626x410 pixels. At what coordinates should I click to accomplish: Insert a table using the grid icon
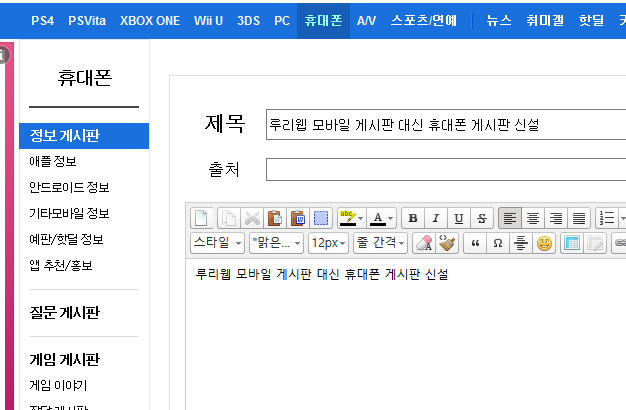point(572,243)
